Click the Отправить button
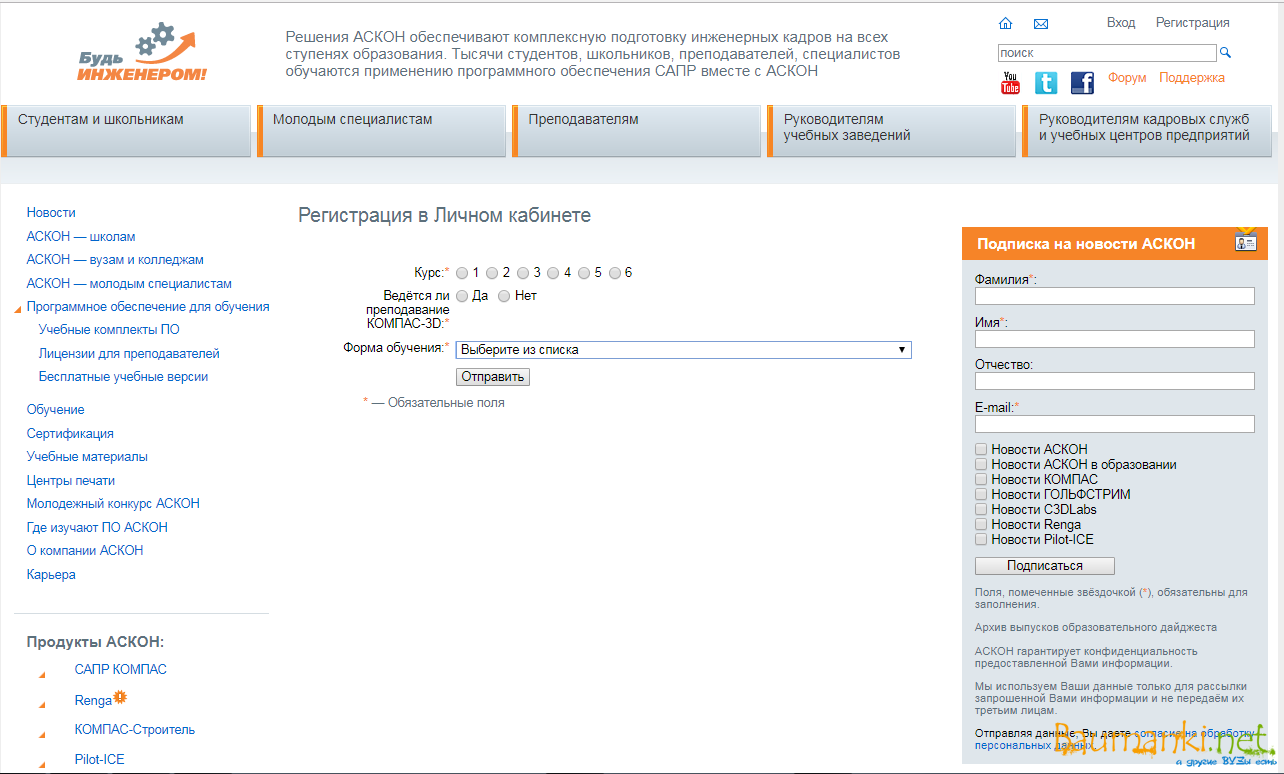This screenshot has width=1284, height=774. [x=492, y=377]
